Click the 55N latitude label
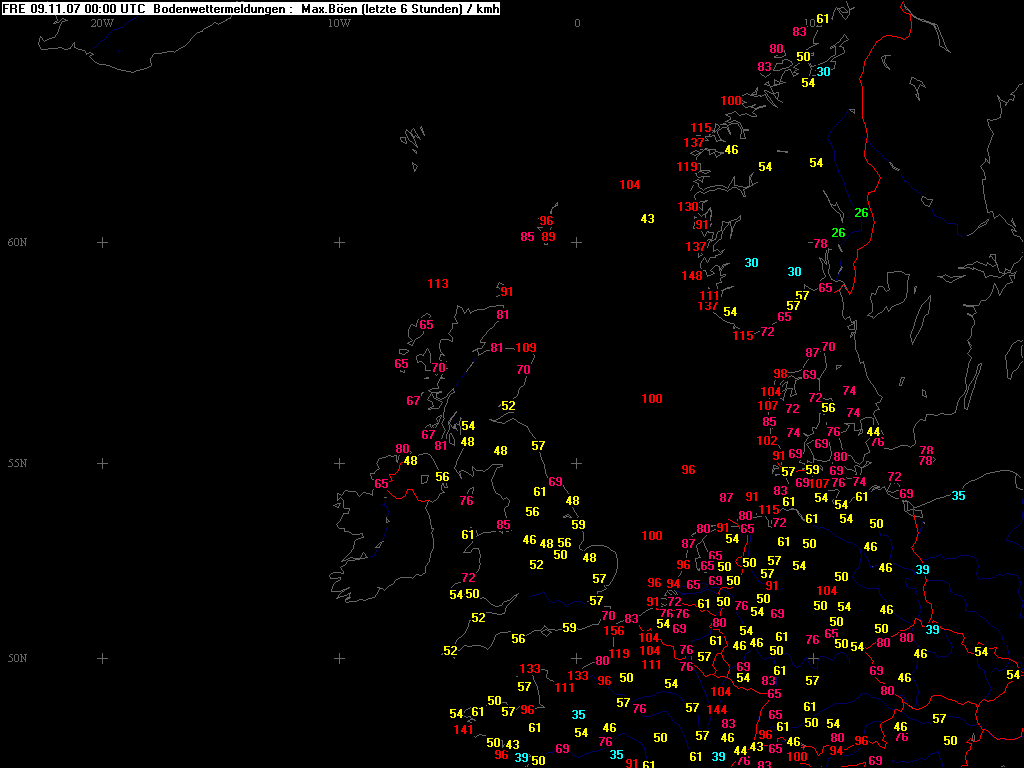This screenshot has height=768, width=1024. [17, 463]
